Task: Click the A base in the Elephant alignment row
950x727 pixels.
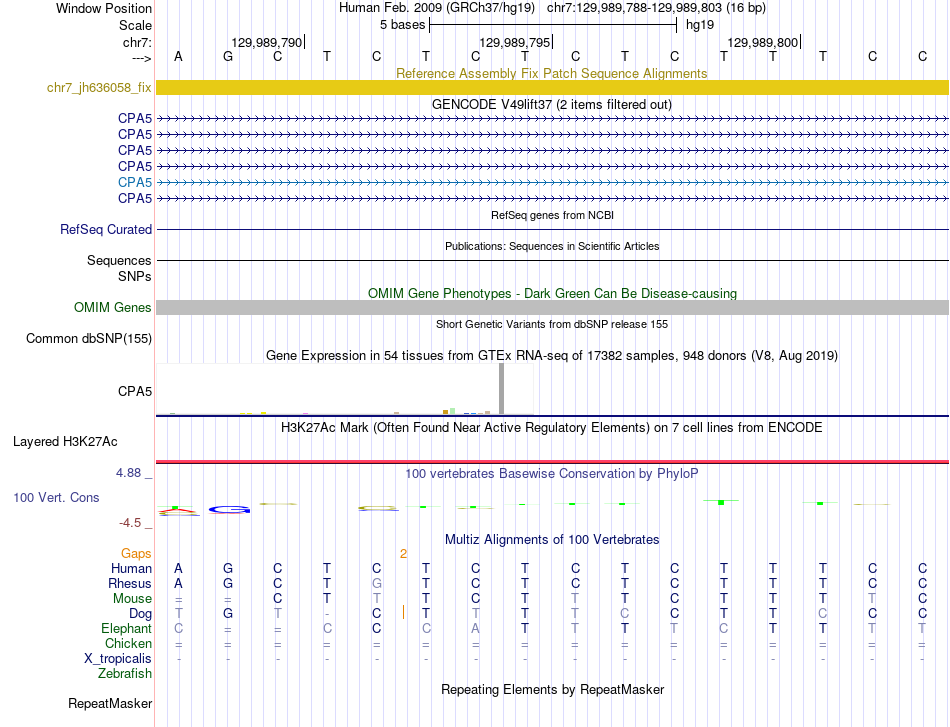Action: coord(476,629)
